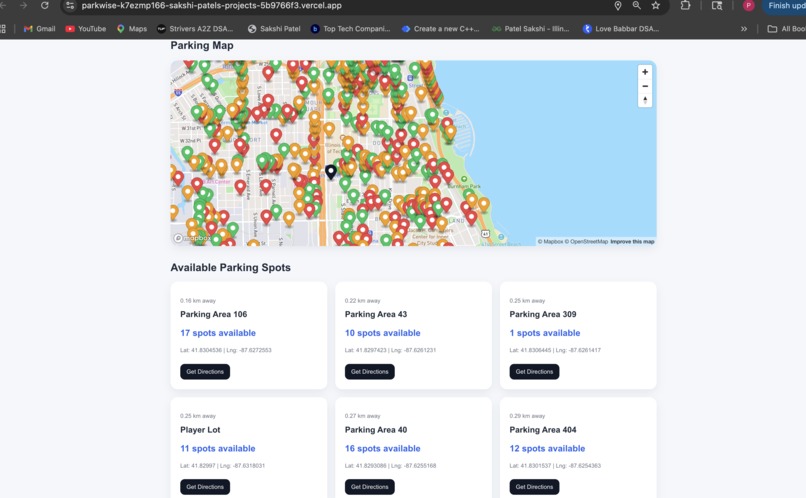
Task: Open the Mapbox logo link on map
Action: [x=193, y=238]
